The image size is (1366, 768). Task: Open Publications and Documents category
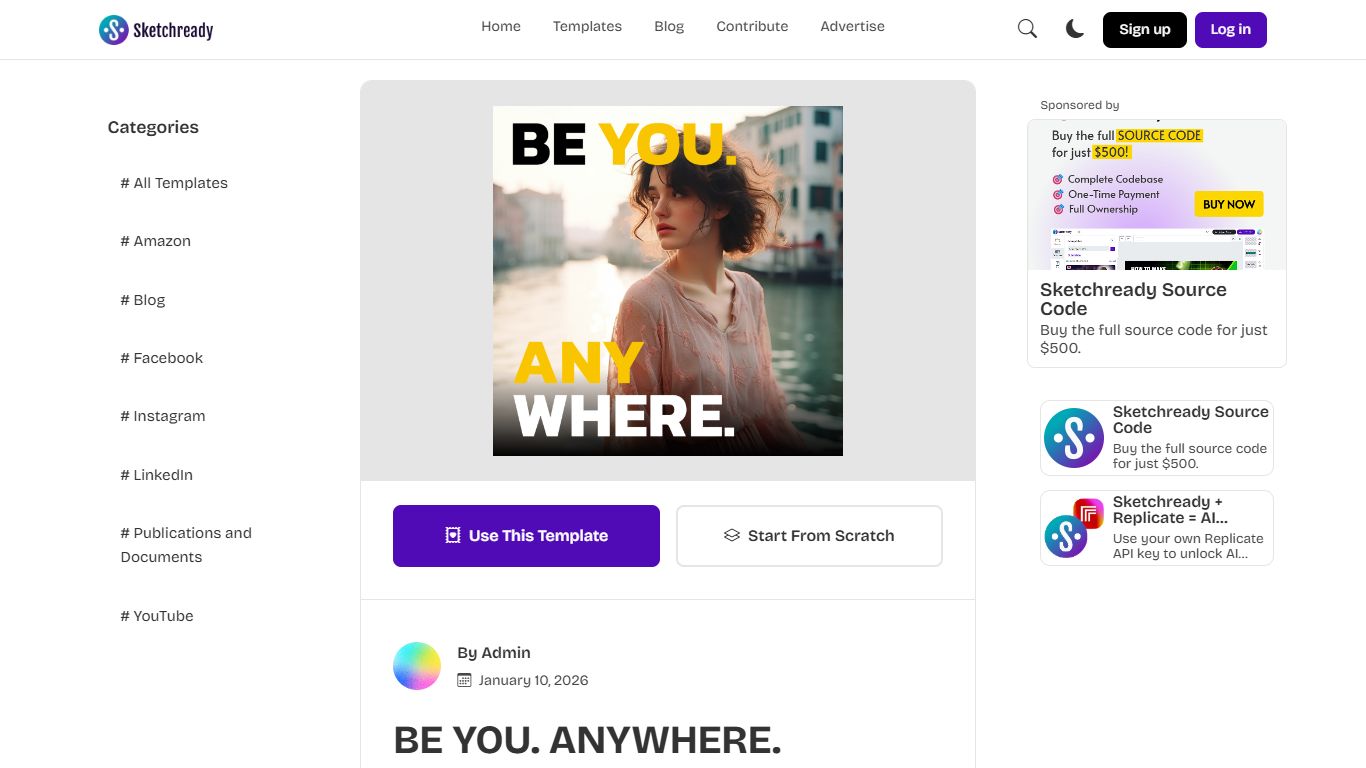tap(186, 545)
